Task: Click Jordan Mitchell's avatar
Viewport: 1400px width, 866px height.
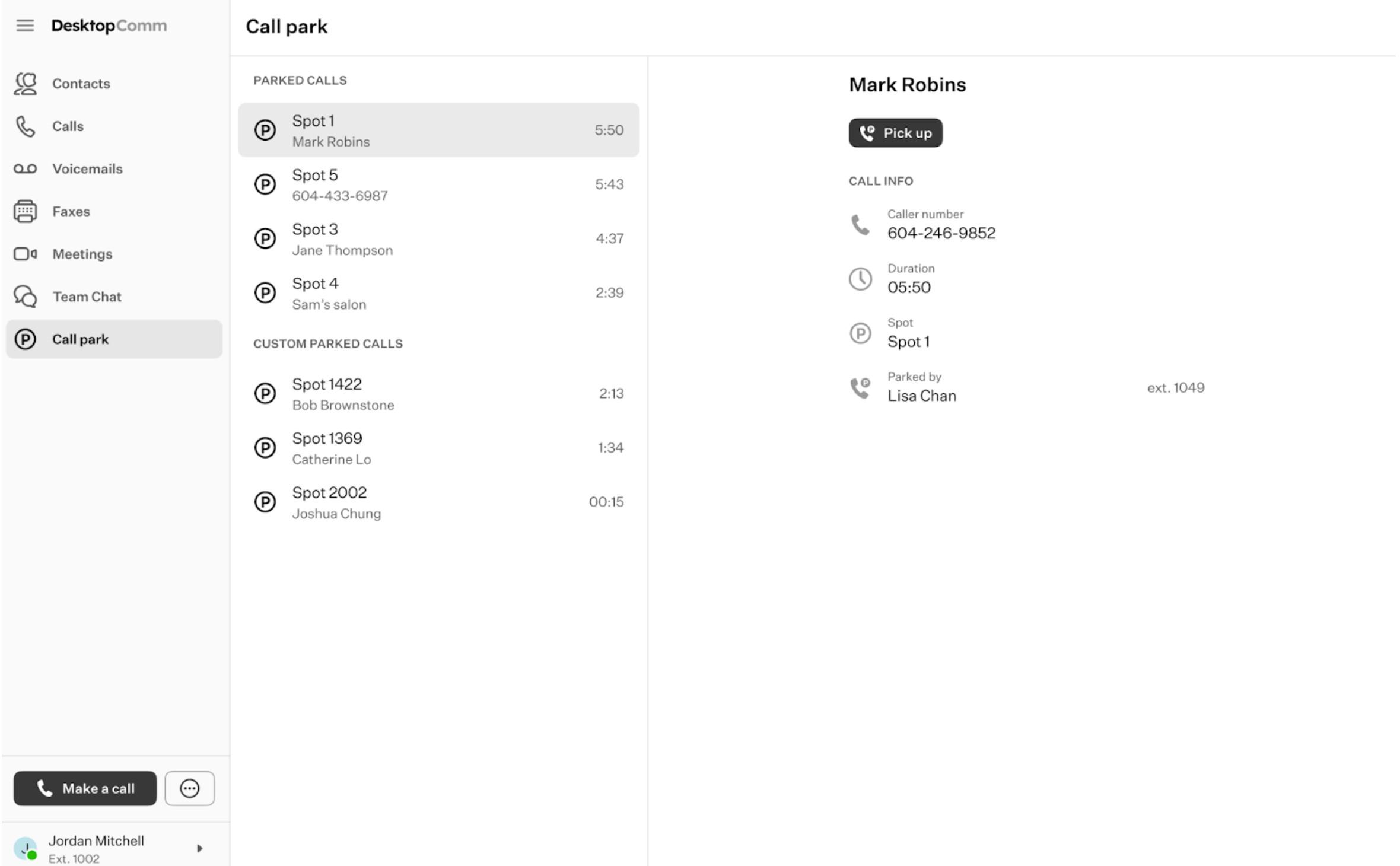Action: coord(26,848)
